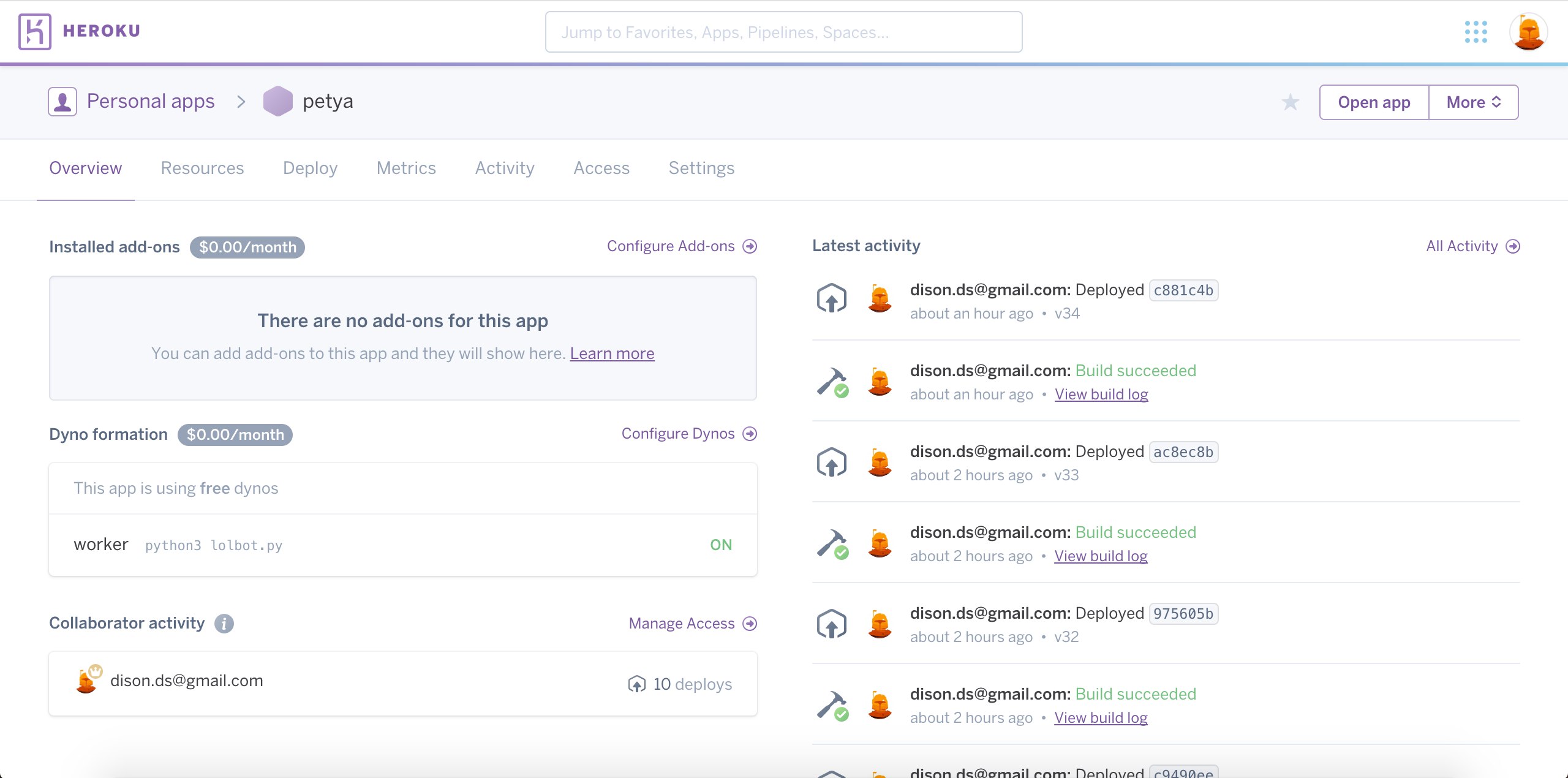Click the Configure Add-ons link

pyautogui.click(x=671, y=246)
